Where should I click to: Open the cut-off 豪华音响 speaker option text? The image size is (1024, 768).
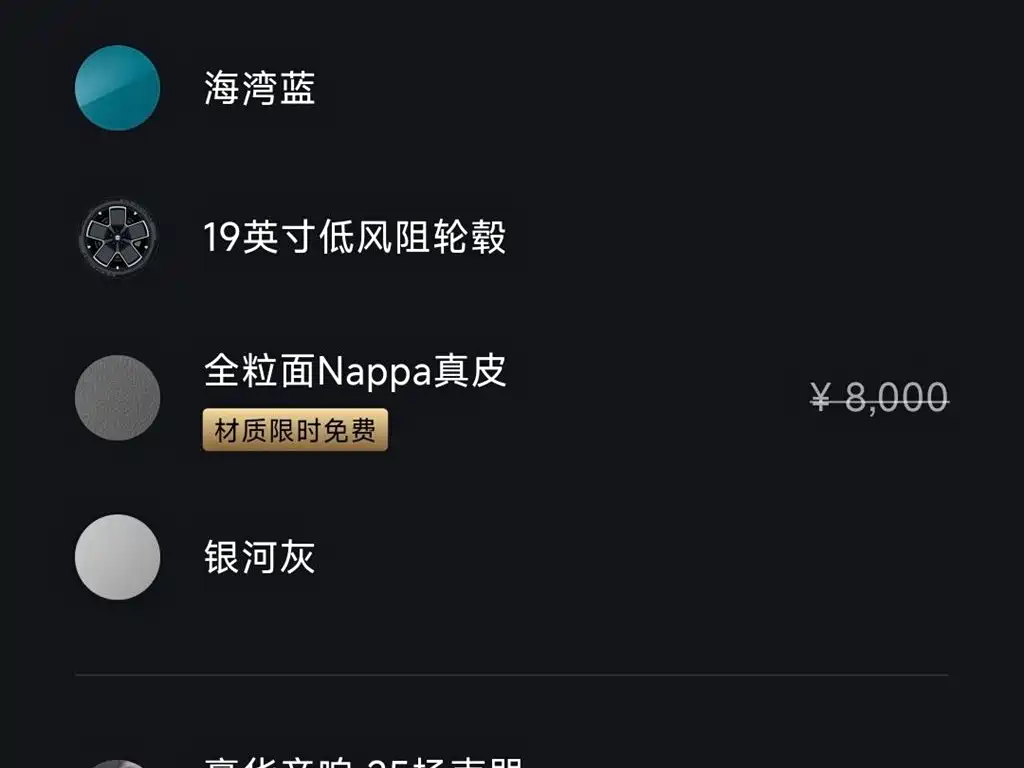point(363,762)
